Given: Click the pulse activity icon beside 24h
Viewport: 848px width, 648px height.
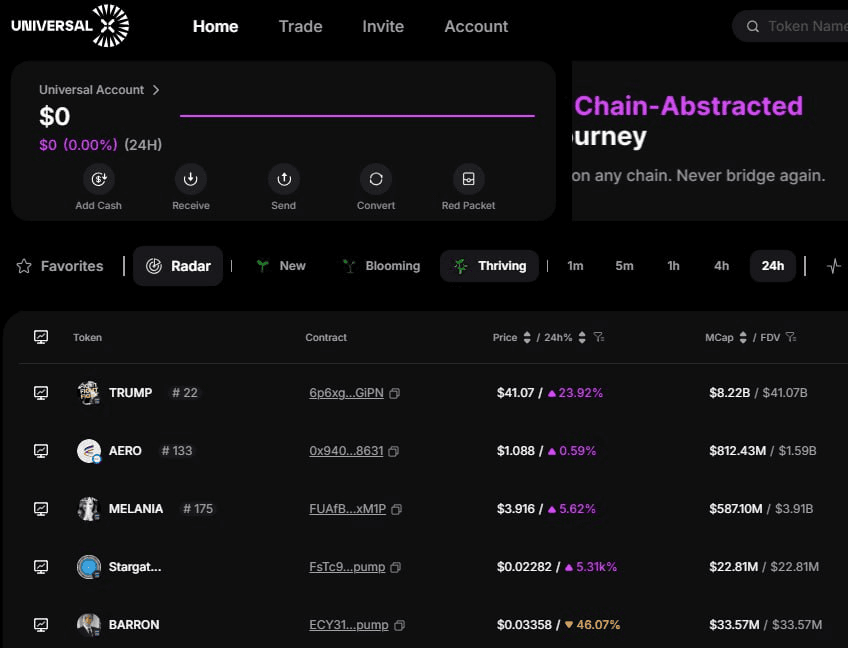Looking at the screenshot, I should tap(833, 266).
